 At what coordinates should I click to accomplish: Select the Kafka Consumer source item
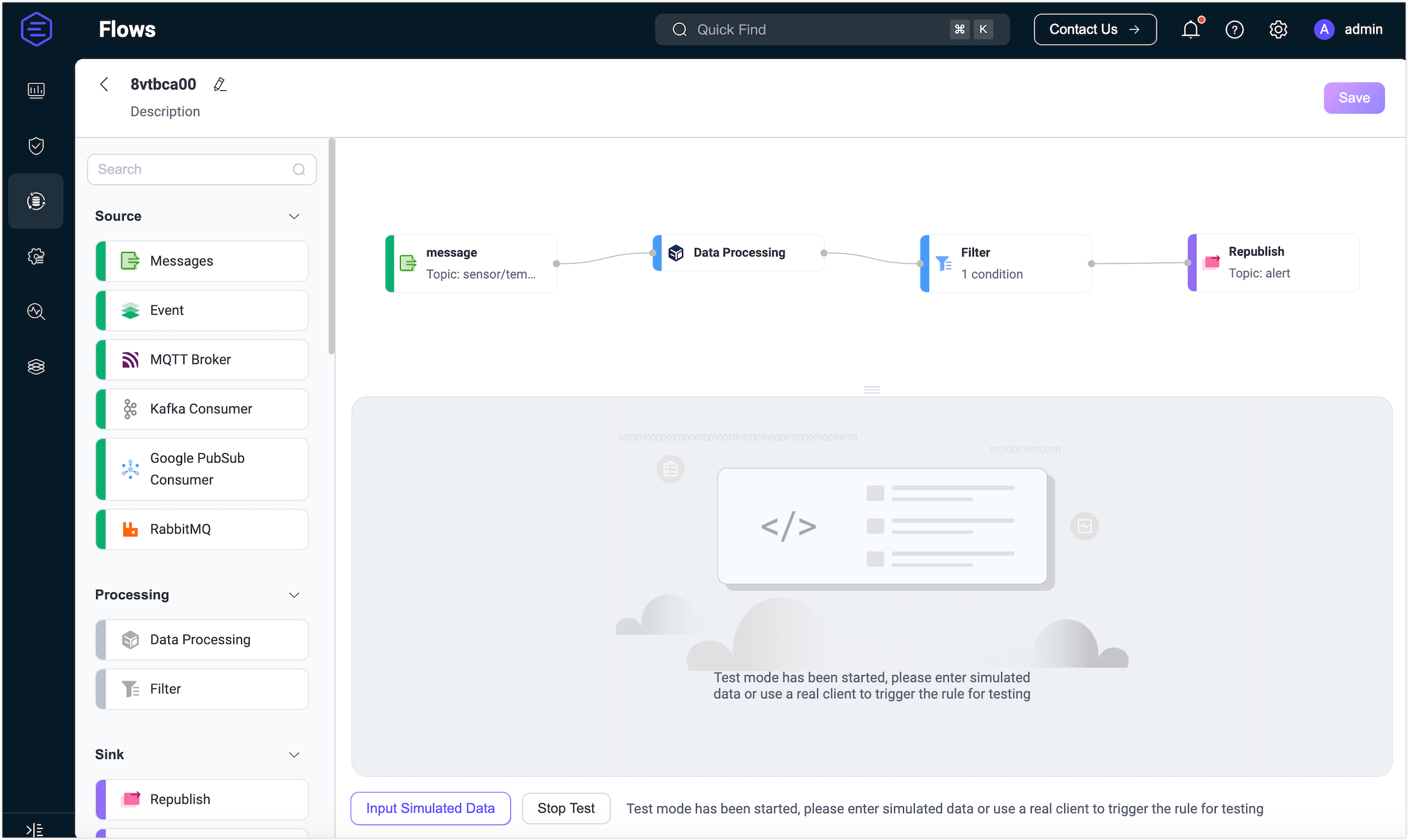[x=202, y=409]
